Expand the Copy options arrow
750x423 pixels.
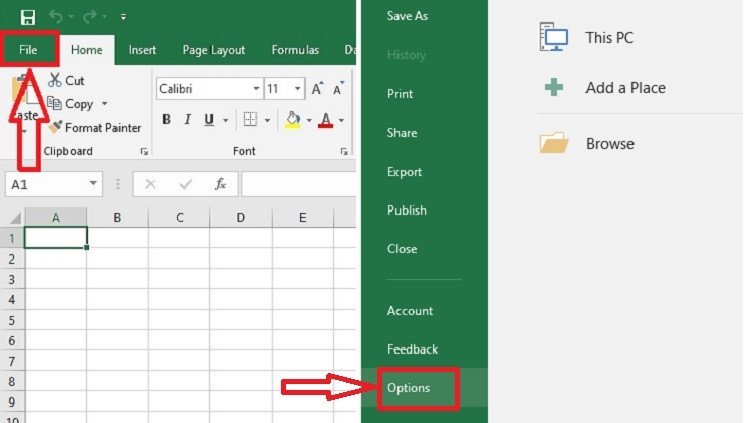pyautogui.click(x=104, y=103)
